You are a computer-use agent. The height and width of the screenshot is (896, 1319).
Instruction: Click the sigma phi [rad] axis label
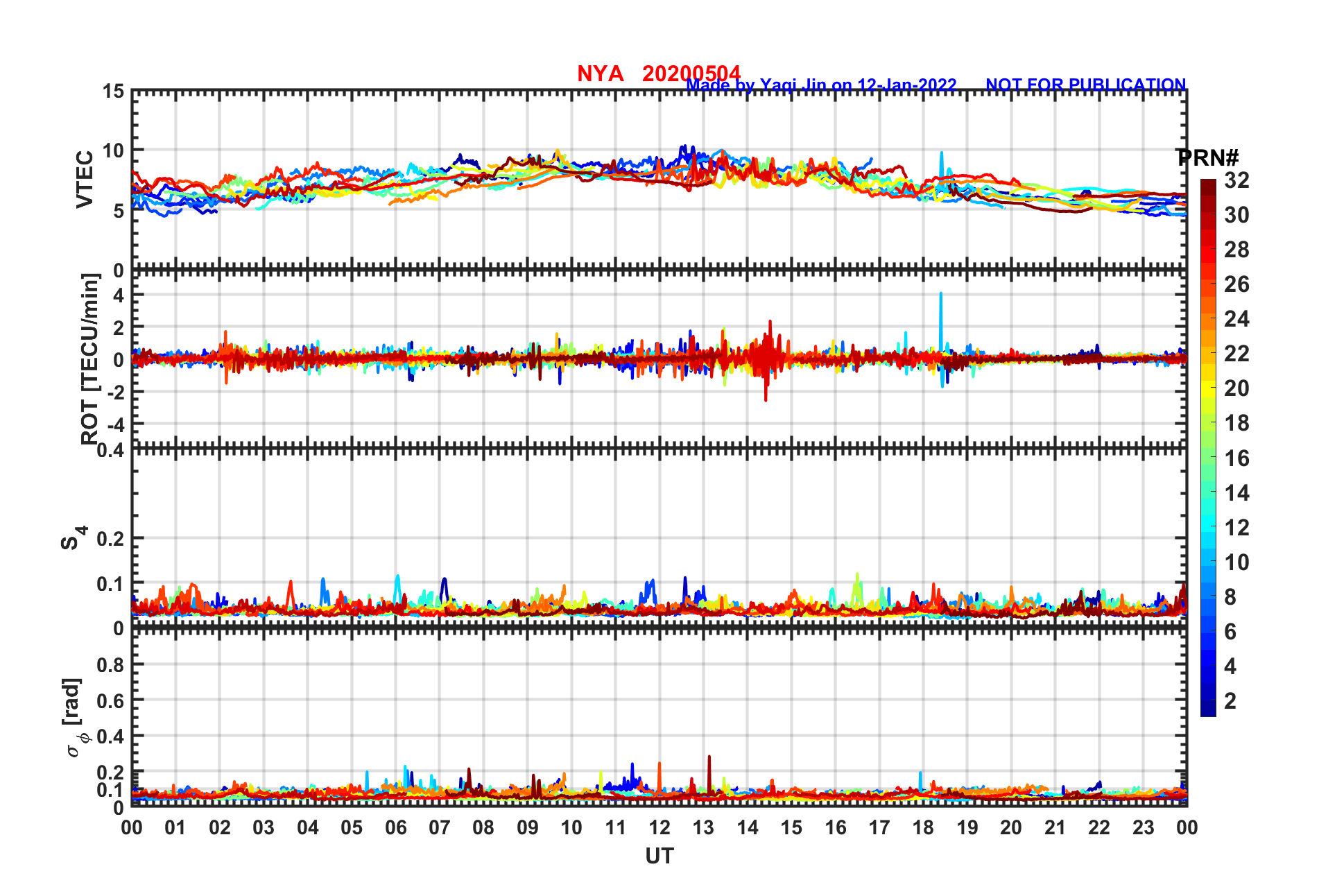[76, 718]
